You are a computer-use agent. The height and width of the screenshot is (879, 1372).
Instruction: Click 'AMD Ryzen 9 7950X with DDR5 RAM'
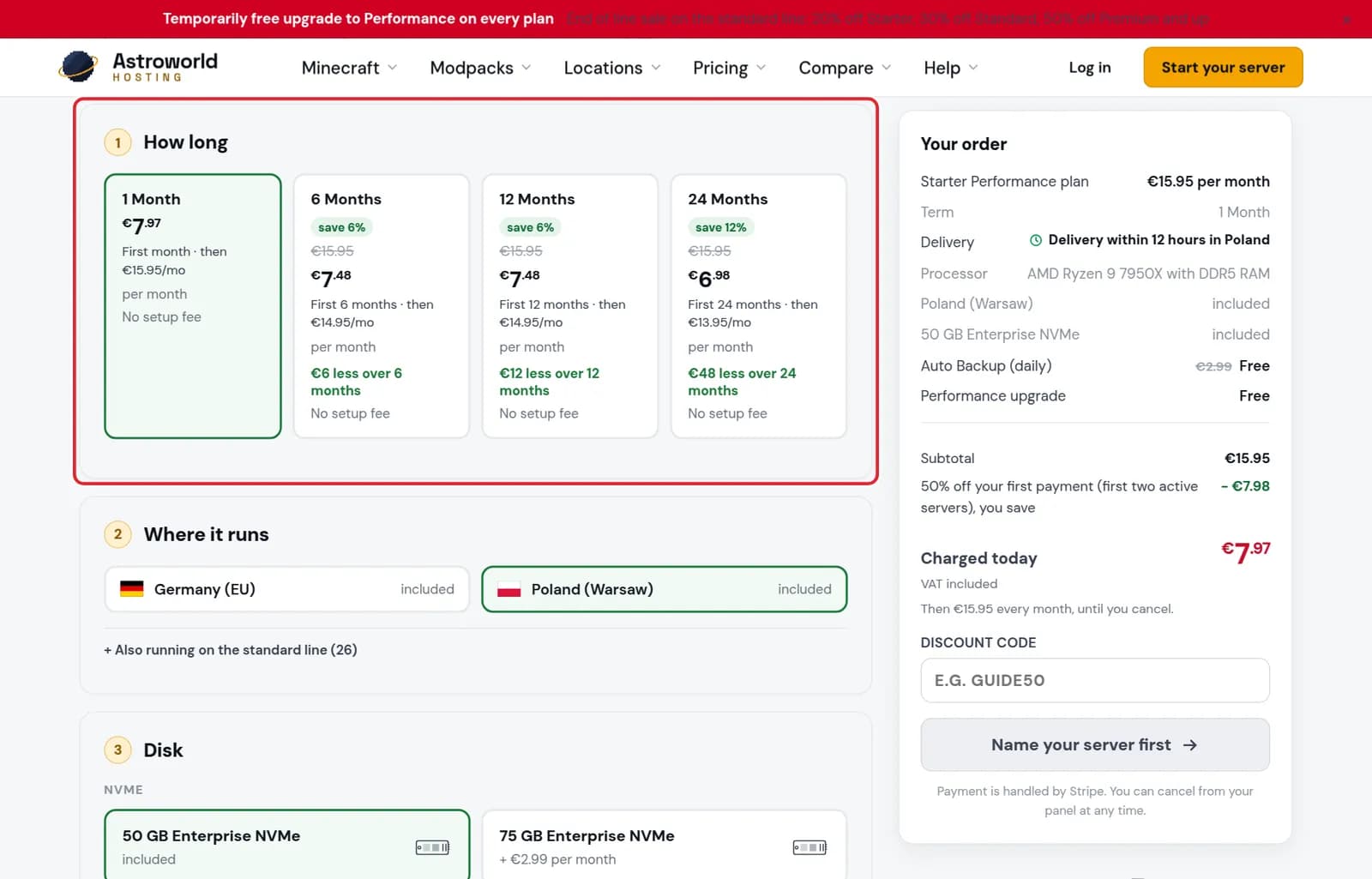click(x=1148, y=274)
